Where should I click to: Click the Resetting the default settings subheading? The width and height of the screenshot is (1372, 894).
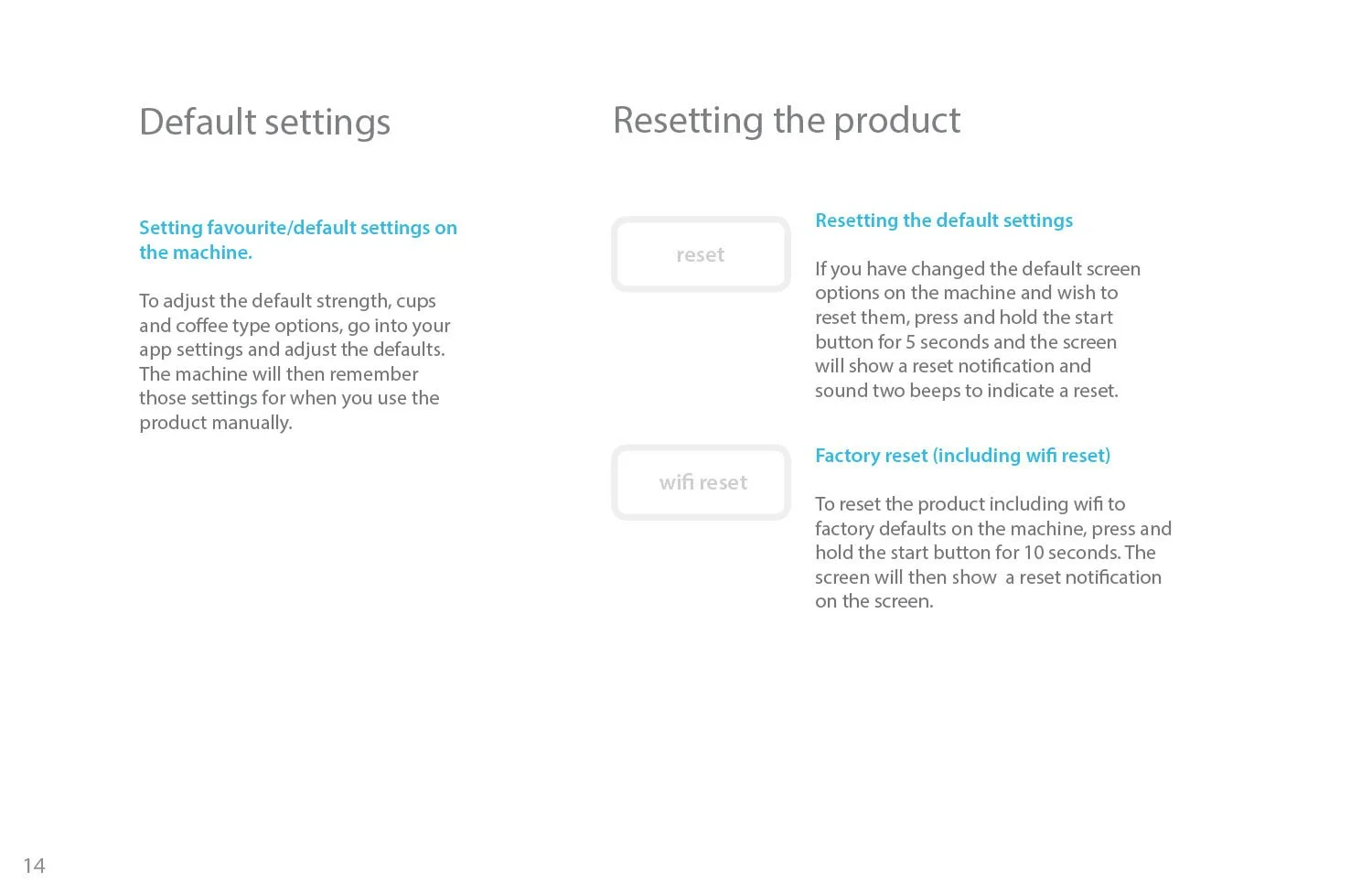click(944, 221)
